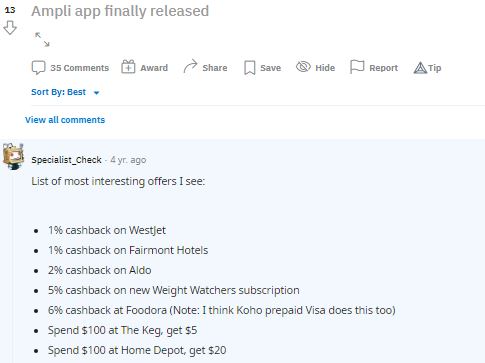485x363 pixels.
Task: Open Specialist_Check user profile
Action: point(66,160)
